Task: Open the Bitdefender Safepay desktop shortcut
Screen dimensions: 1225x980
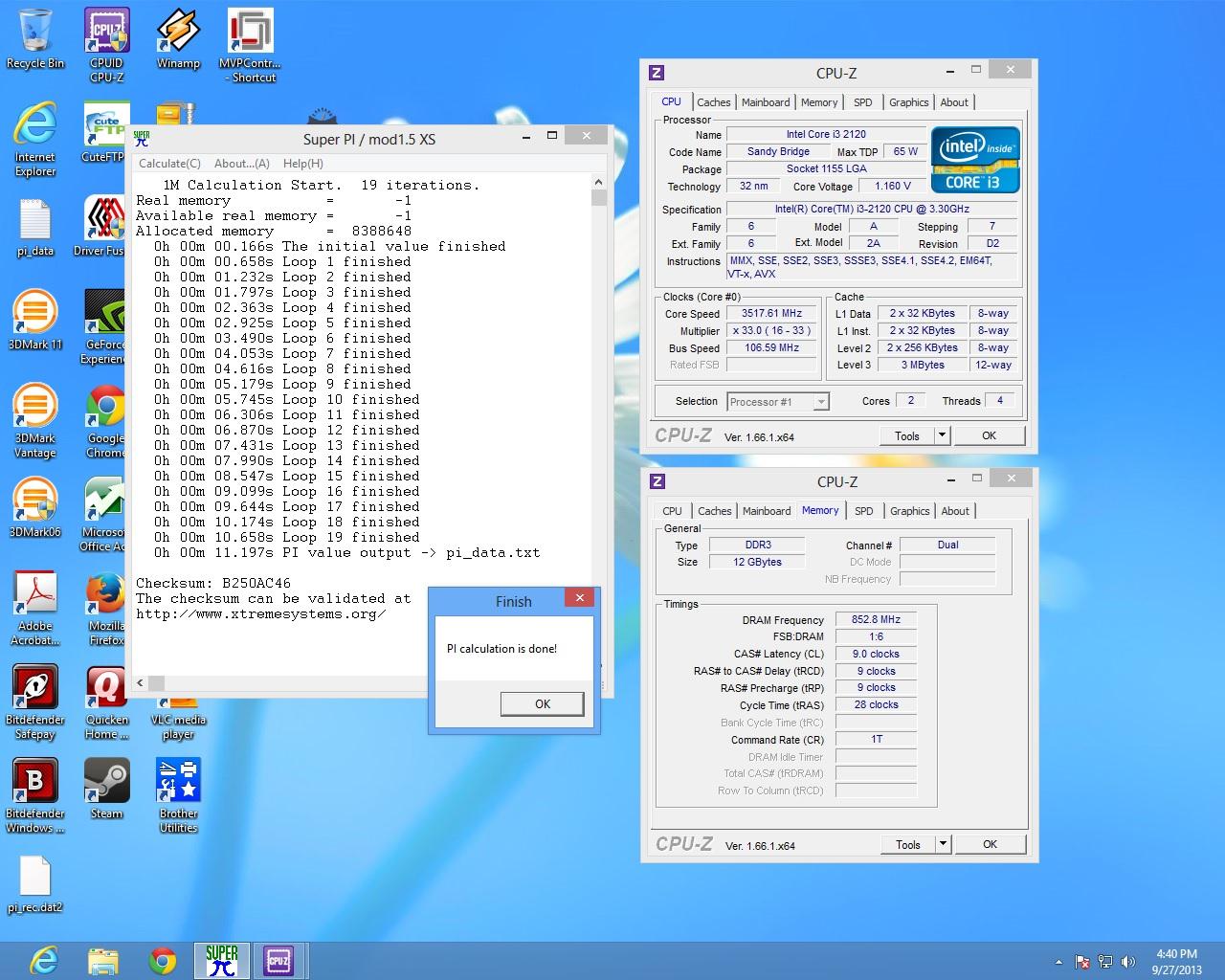Action: point(35,702)
